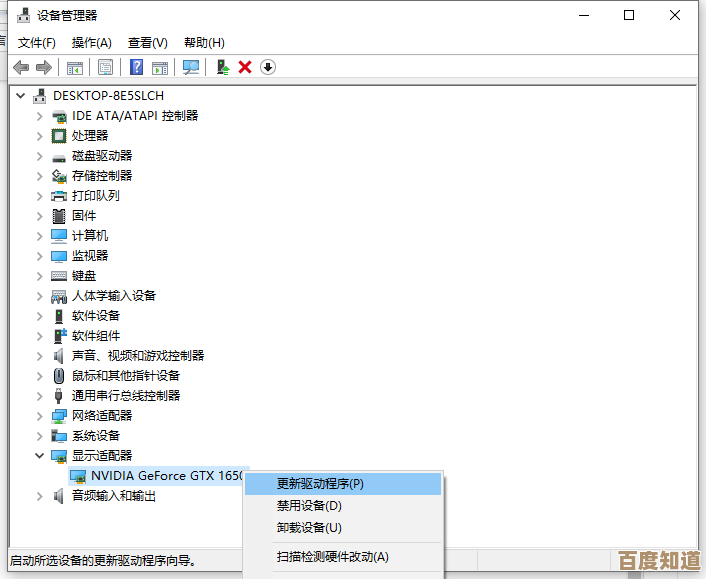Collapse the DESKTOP-8E5SLCH root node
This screenshot has height=579, width=706.
[21, 95]
